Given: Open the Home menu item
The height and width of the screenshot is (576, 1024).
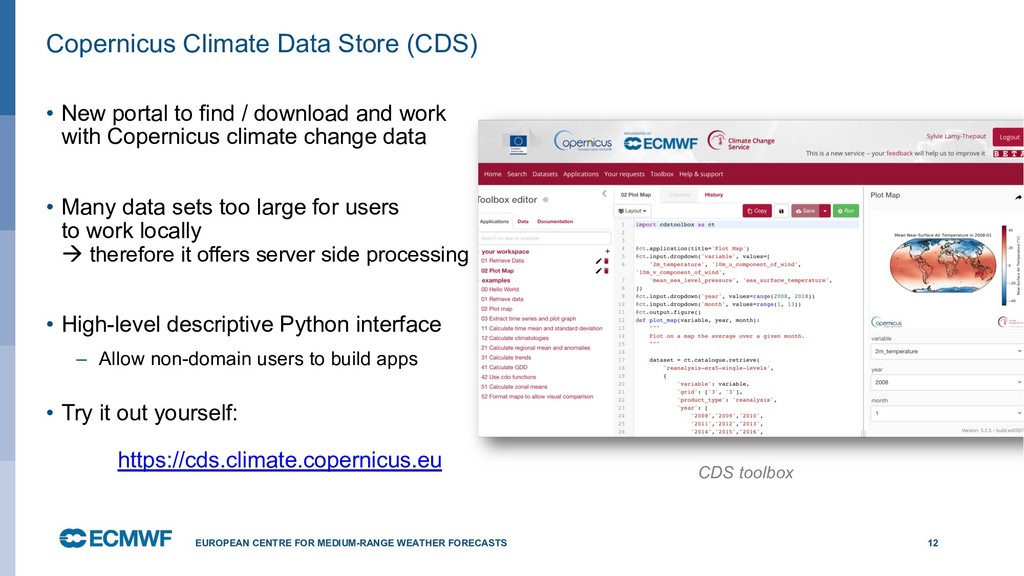Looking at the screenshot, I should pyautogui.click(x=492, y=174).
